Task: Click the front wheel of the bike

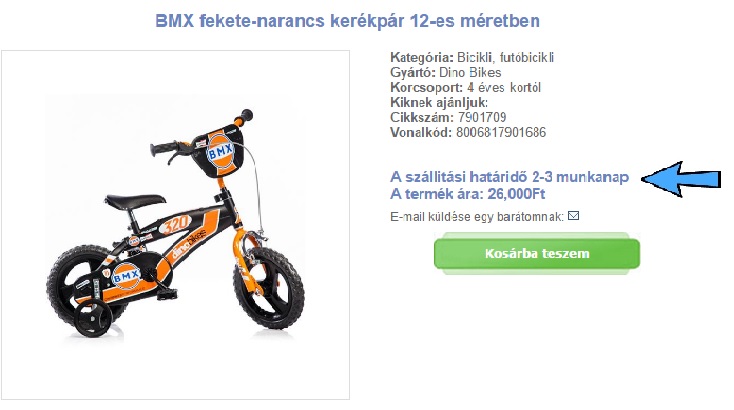Action: tap(268, 288)
